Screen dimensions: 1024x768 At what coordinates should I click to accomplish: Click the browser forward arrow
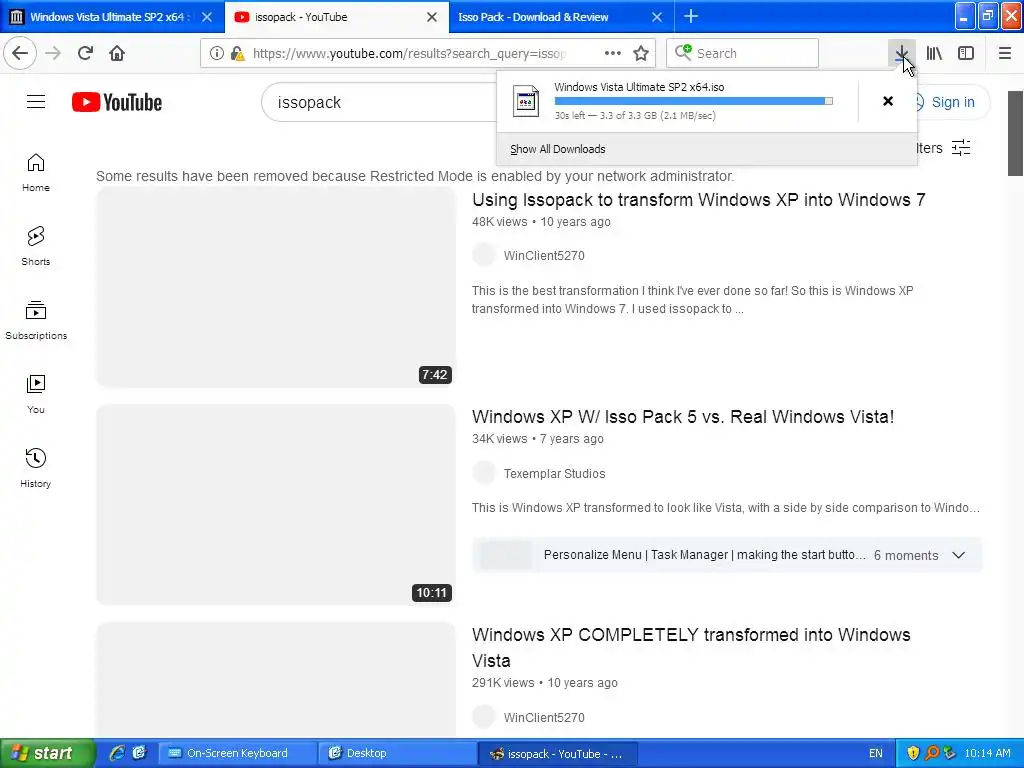tap(53, 53)
